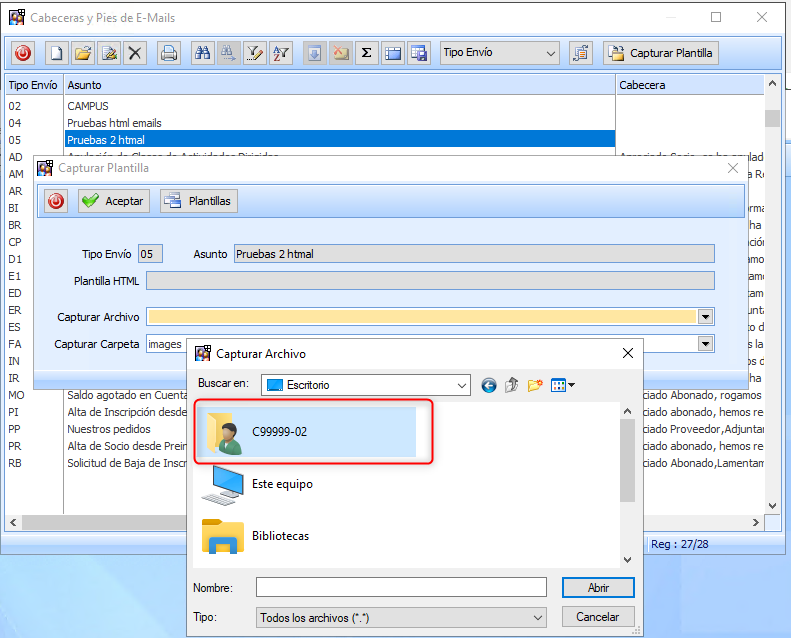Click the printer icon in main toolbar
The width and height of the screenshot is (791, 638).
[x=170, y=53]
